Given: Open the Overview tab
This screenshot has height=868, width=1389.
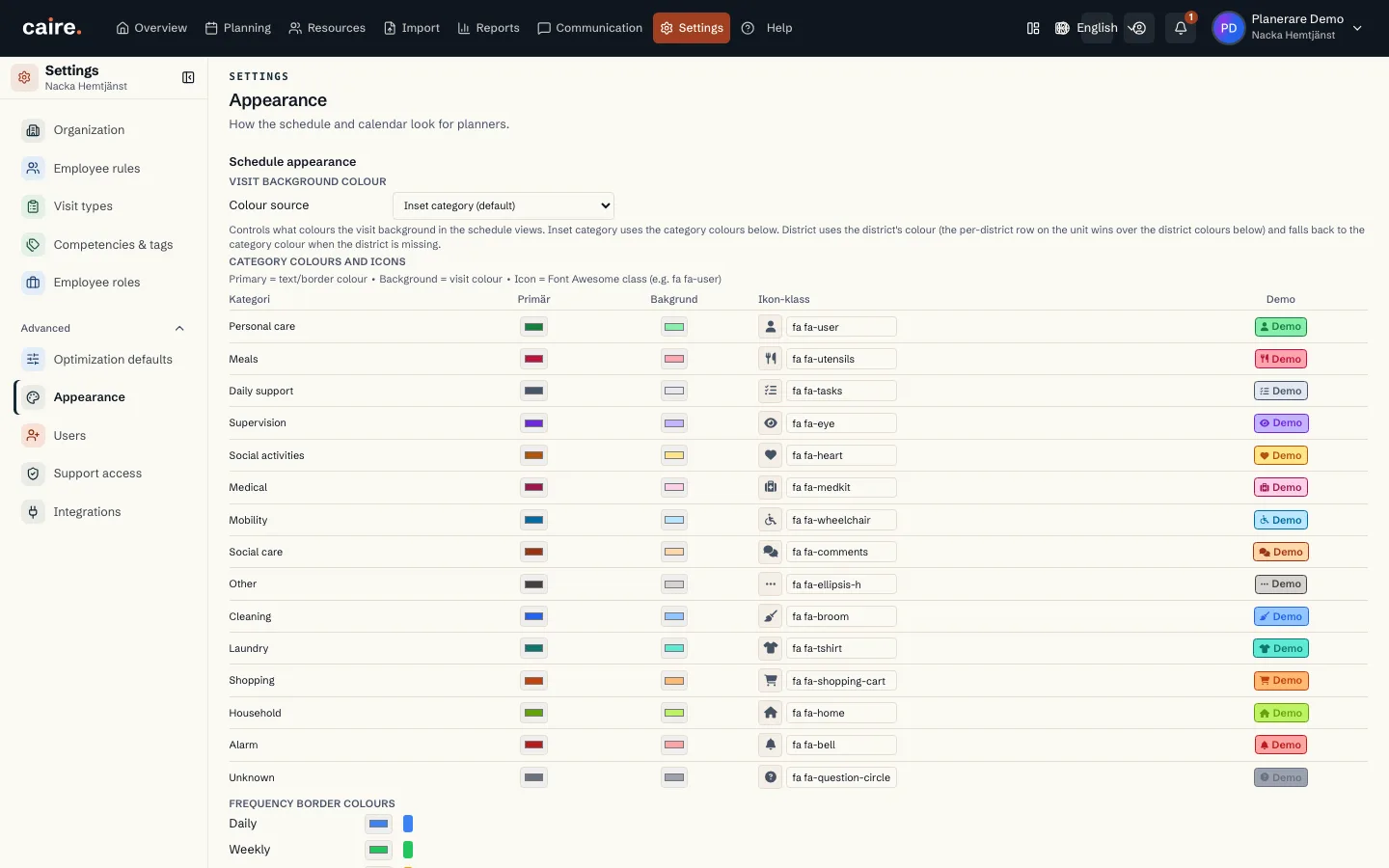Looking at the screenshot, I should 151,28.
